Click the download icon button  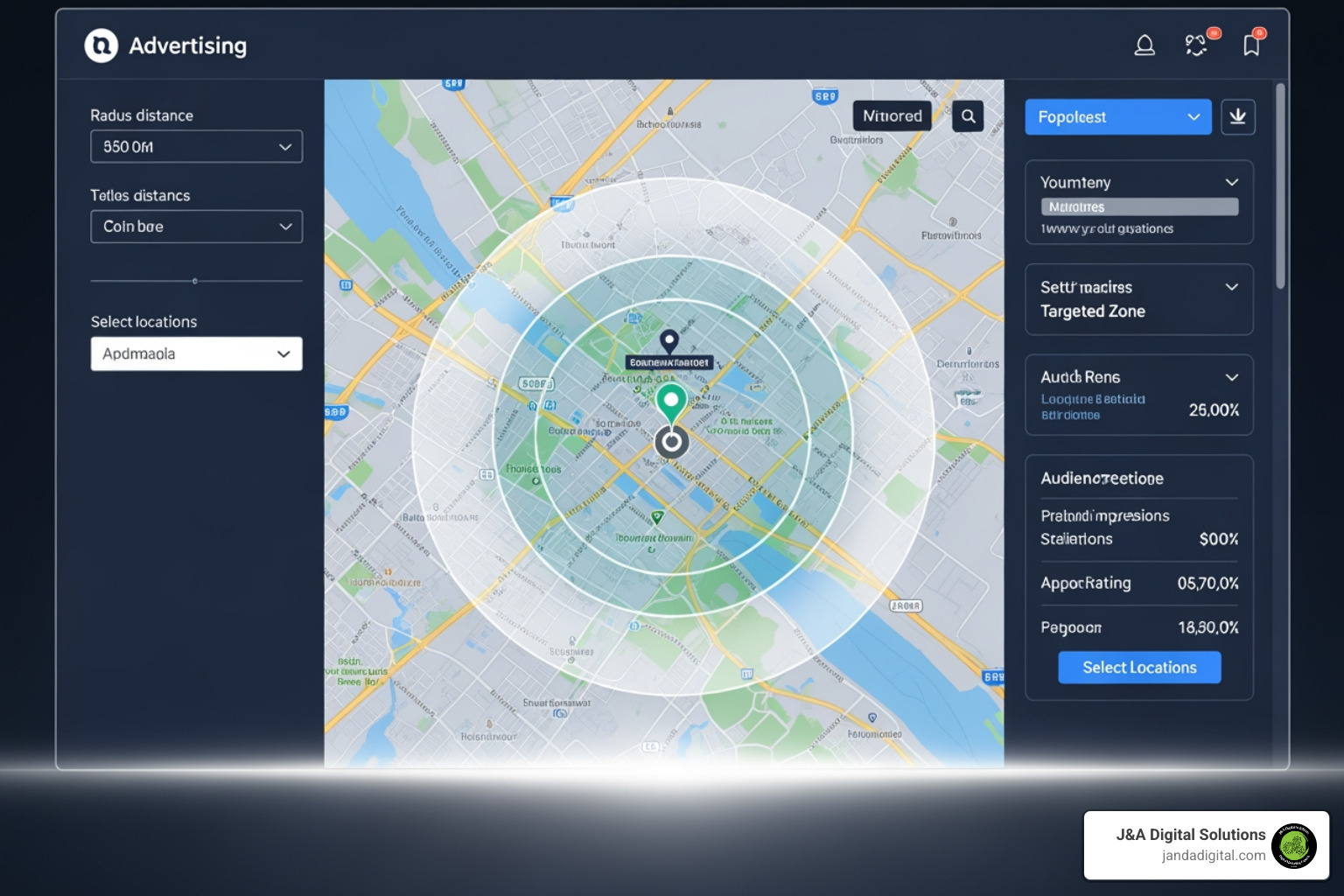[x=1238, y=116]
